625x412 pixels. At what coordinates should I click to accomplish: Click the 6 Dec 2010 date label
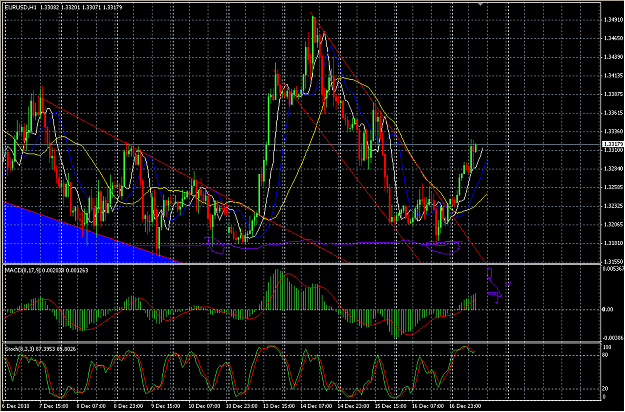[x=16, y=406]
